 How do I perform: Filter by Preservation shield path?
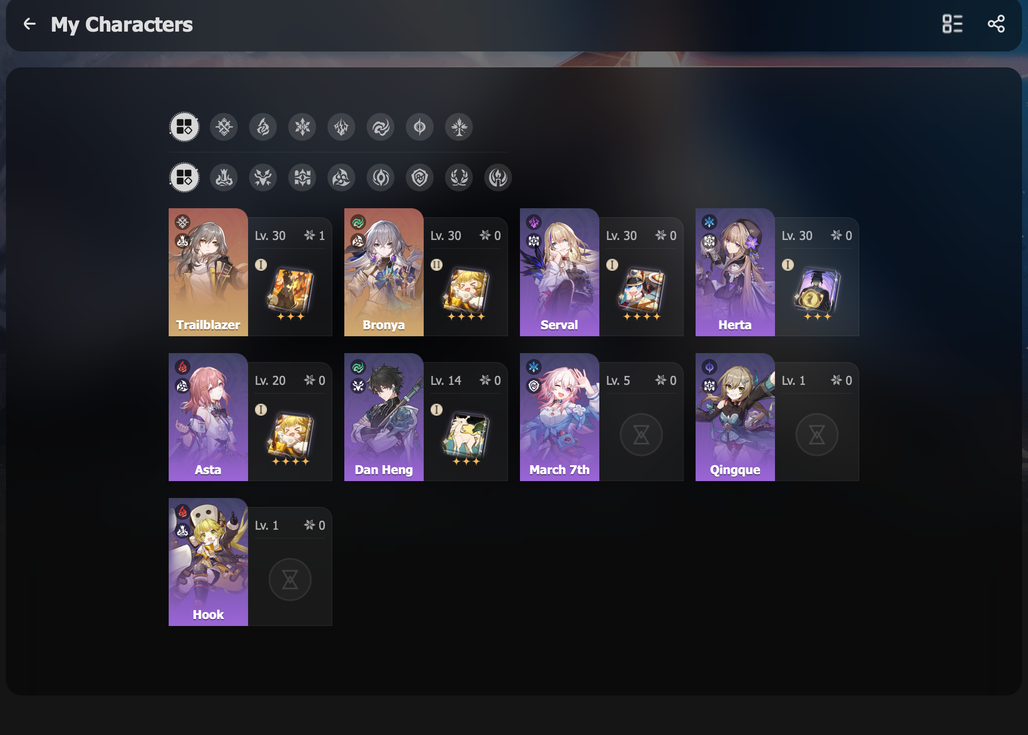[x=420, y=177]
